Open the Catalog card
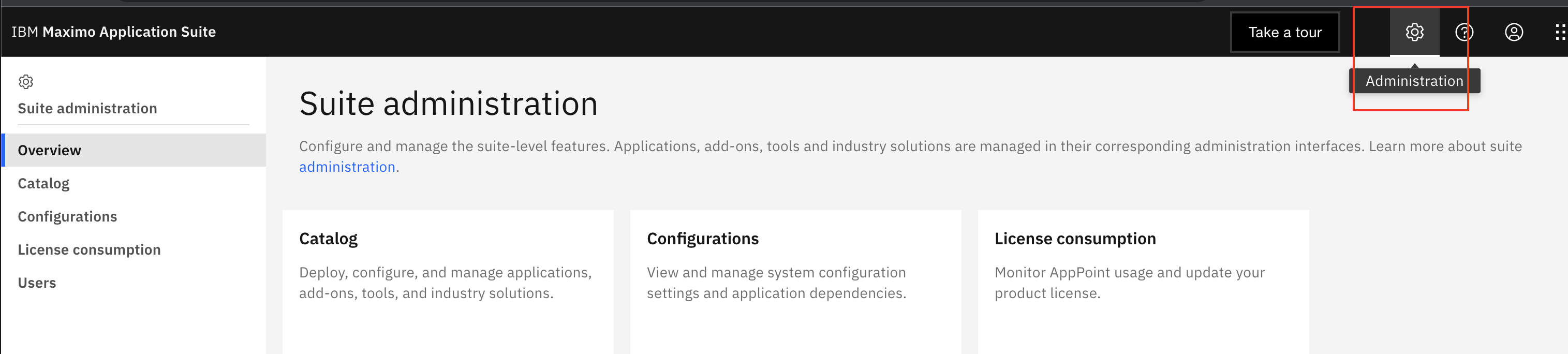This screenshot has width=1568, height=354. pos(448,282)
